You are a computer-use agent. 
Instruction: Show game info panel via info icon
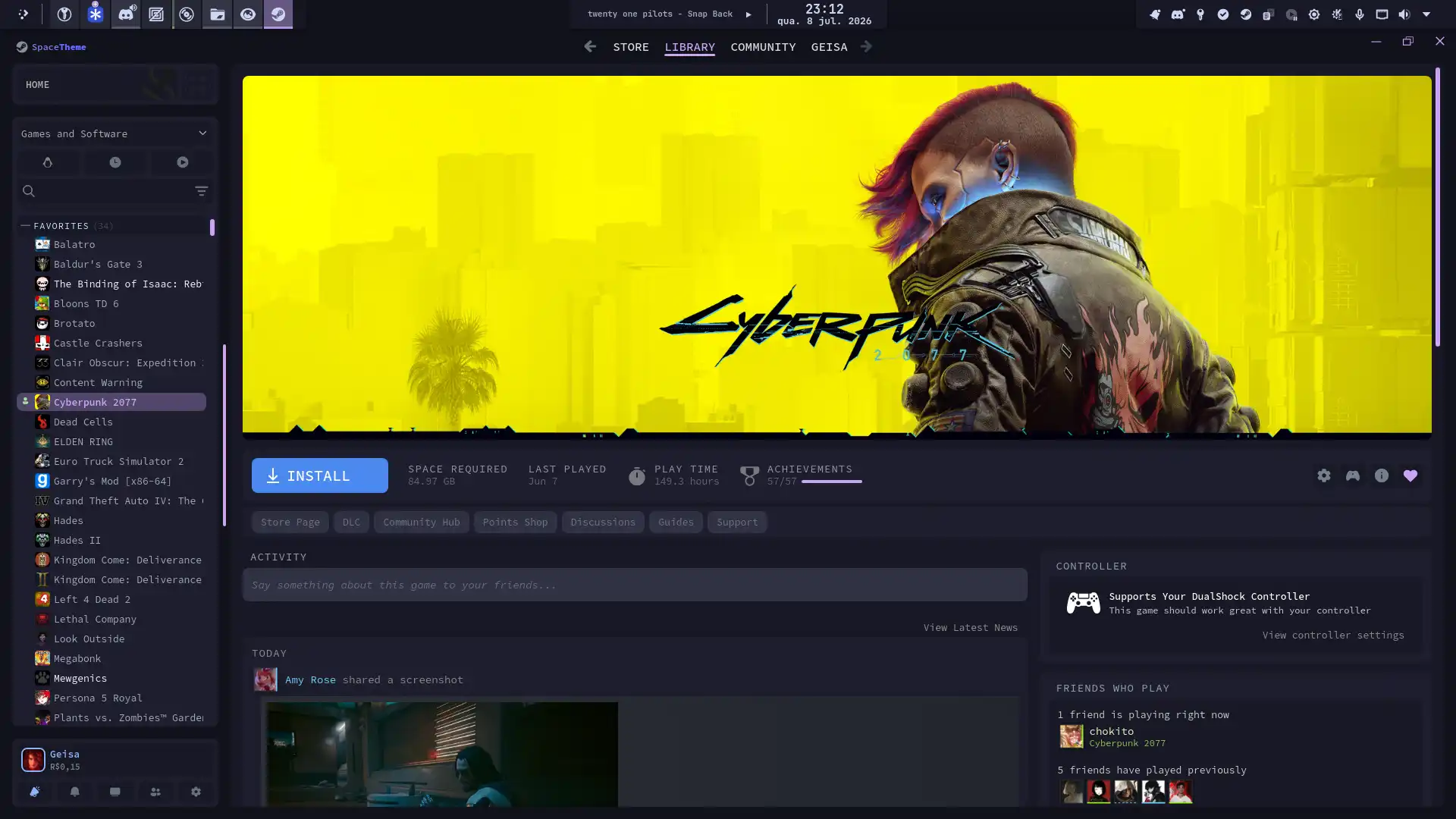pyautogui.click(x=1382, y=475)
